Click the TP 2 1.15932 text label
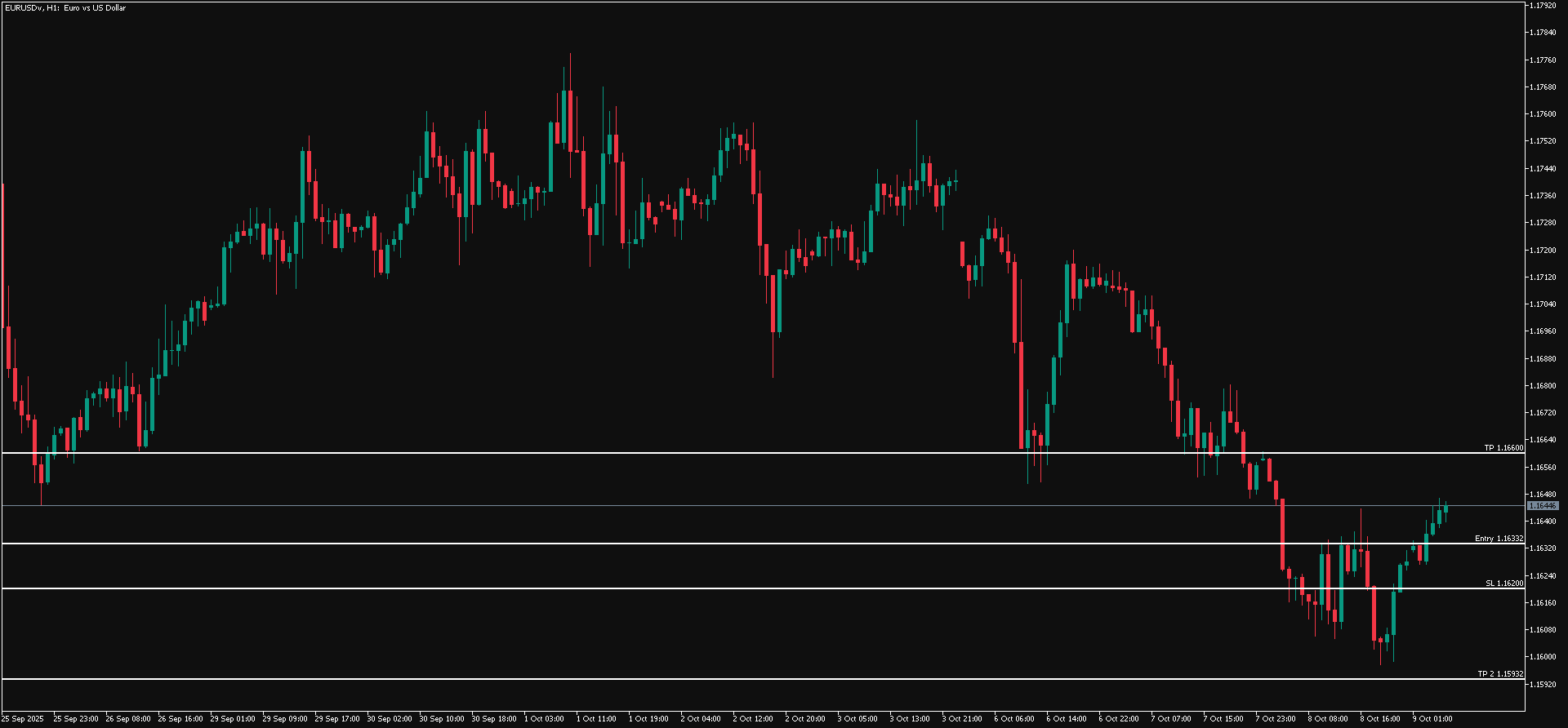Screen dimensions: 1568x728 pyautogui.click(x=1500, y=674)
